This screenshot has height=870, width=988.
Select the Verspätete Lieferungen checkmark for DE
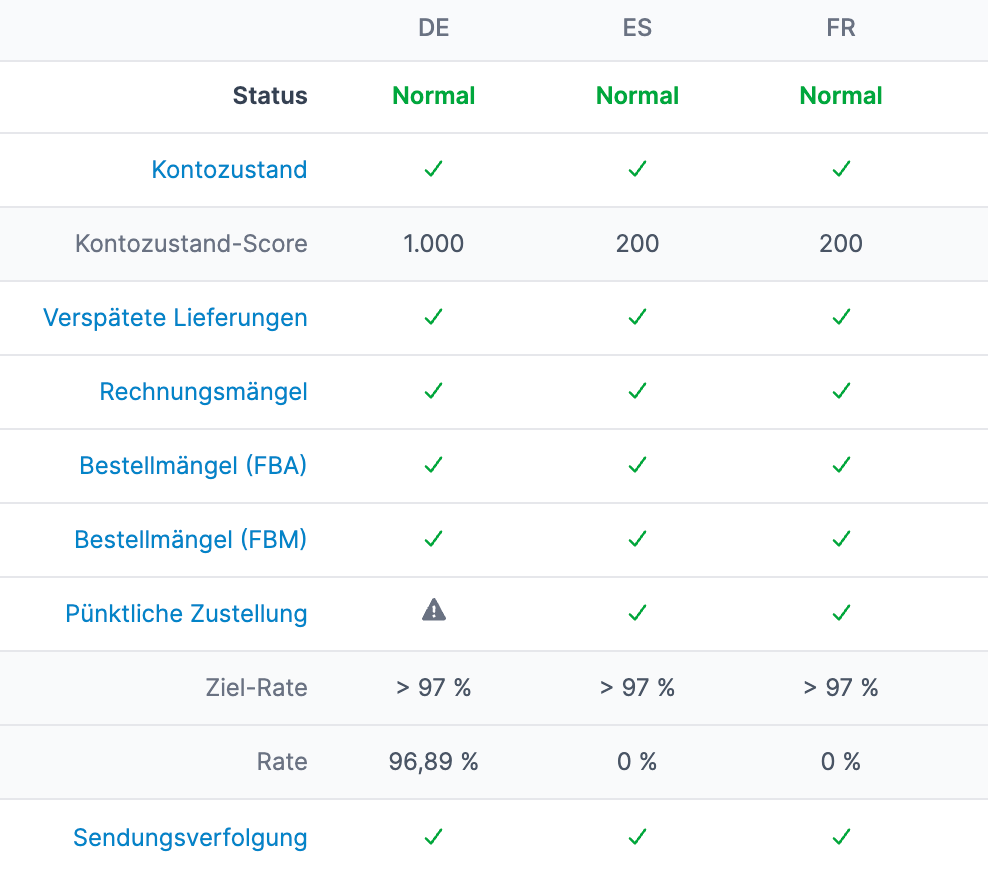click(433, 317)
